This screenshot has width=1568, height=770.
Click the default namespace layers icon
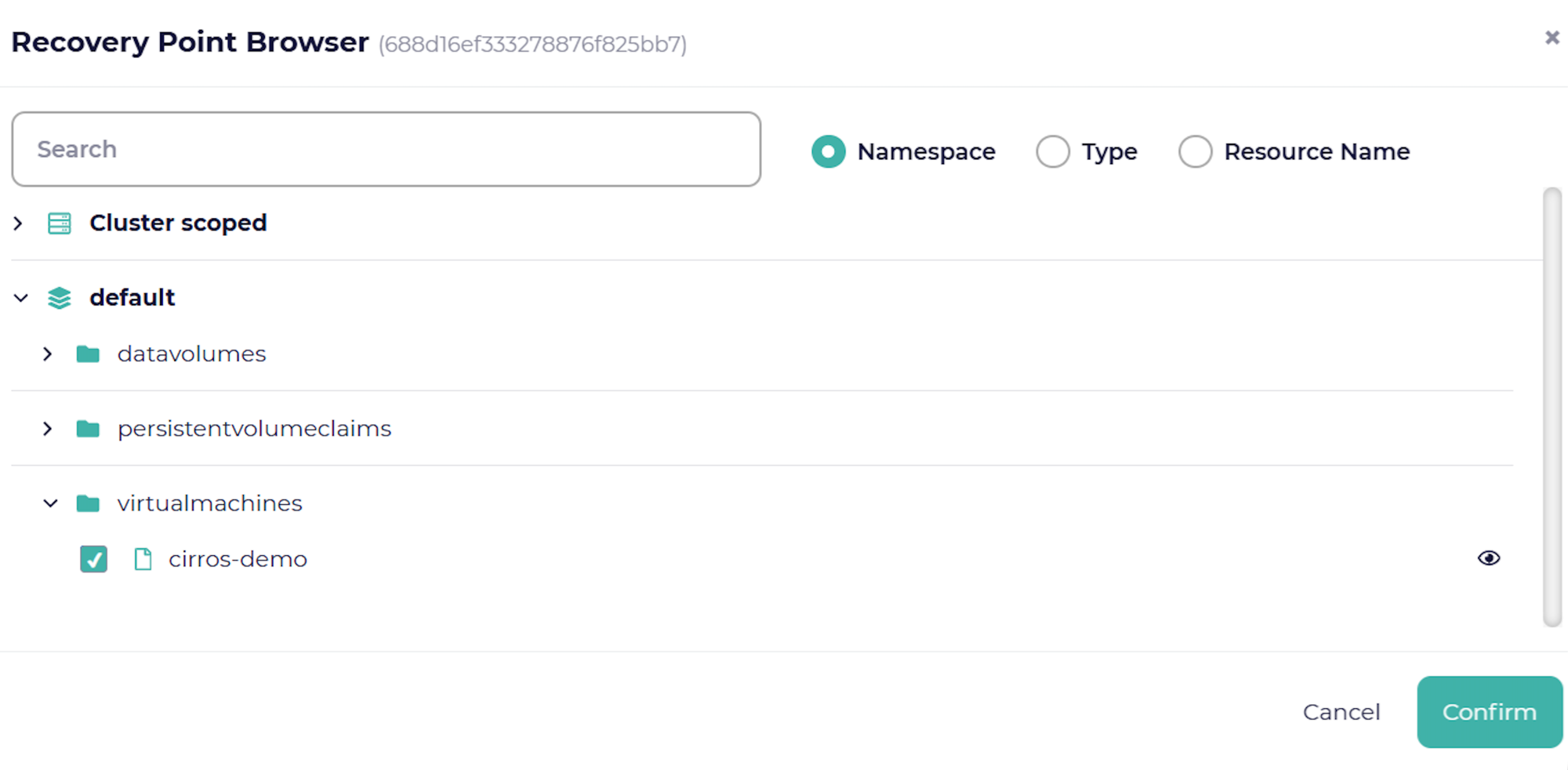(60, 298)
